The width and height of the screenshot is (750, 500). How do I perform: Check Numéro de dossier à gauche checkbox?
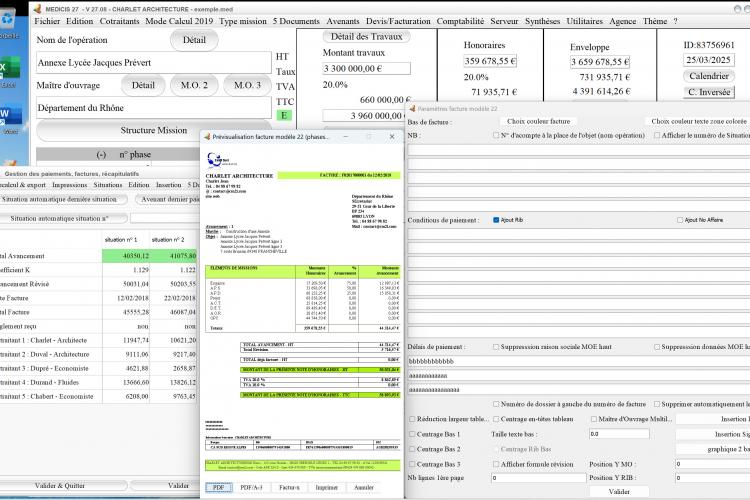[496, 404]
